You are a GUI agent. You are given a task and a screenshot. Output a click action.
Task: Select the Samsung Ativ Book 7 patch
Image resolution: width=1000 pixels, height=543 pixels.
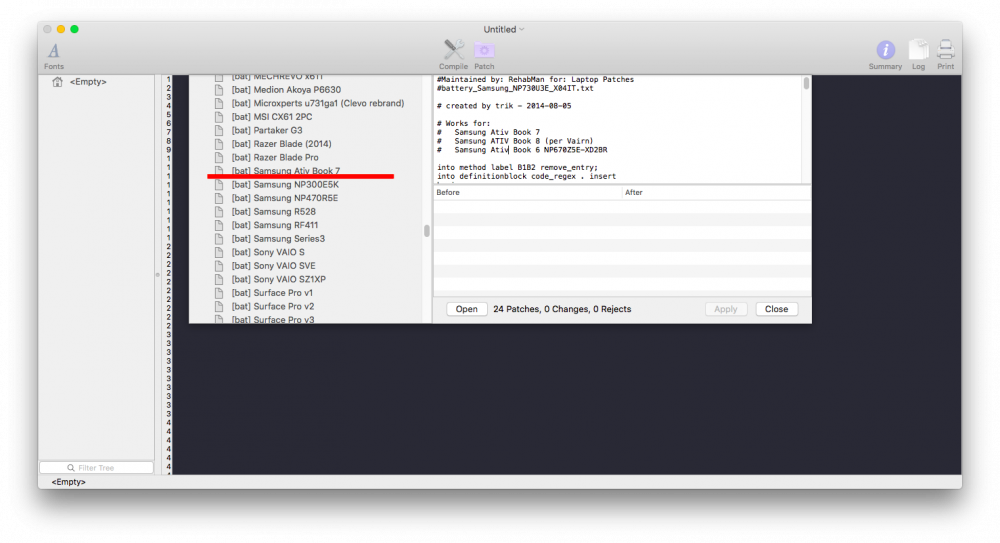[x=286, y=170]
